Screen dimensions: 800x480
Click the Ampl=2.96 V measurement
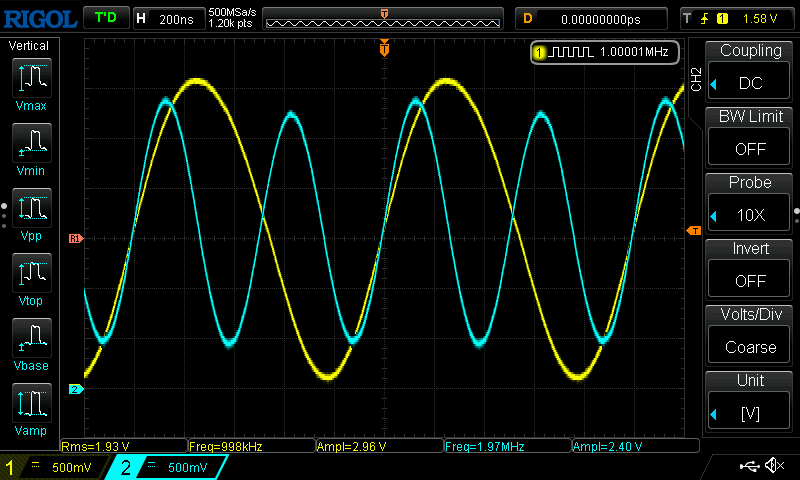(352, 447)
